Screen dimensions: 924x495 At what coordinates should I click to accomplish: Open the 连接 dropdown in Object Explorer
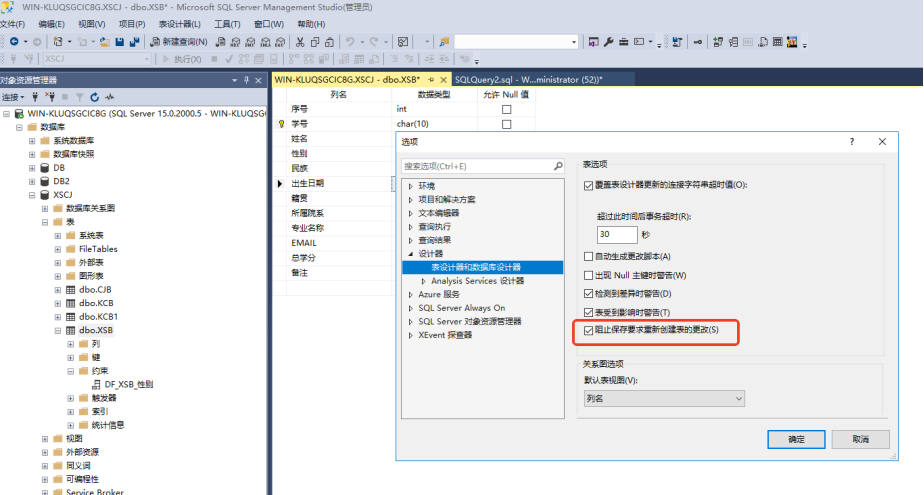(13, 97)
